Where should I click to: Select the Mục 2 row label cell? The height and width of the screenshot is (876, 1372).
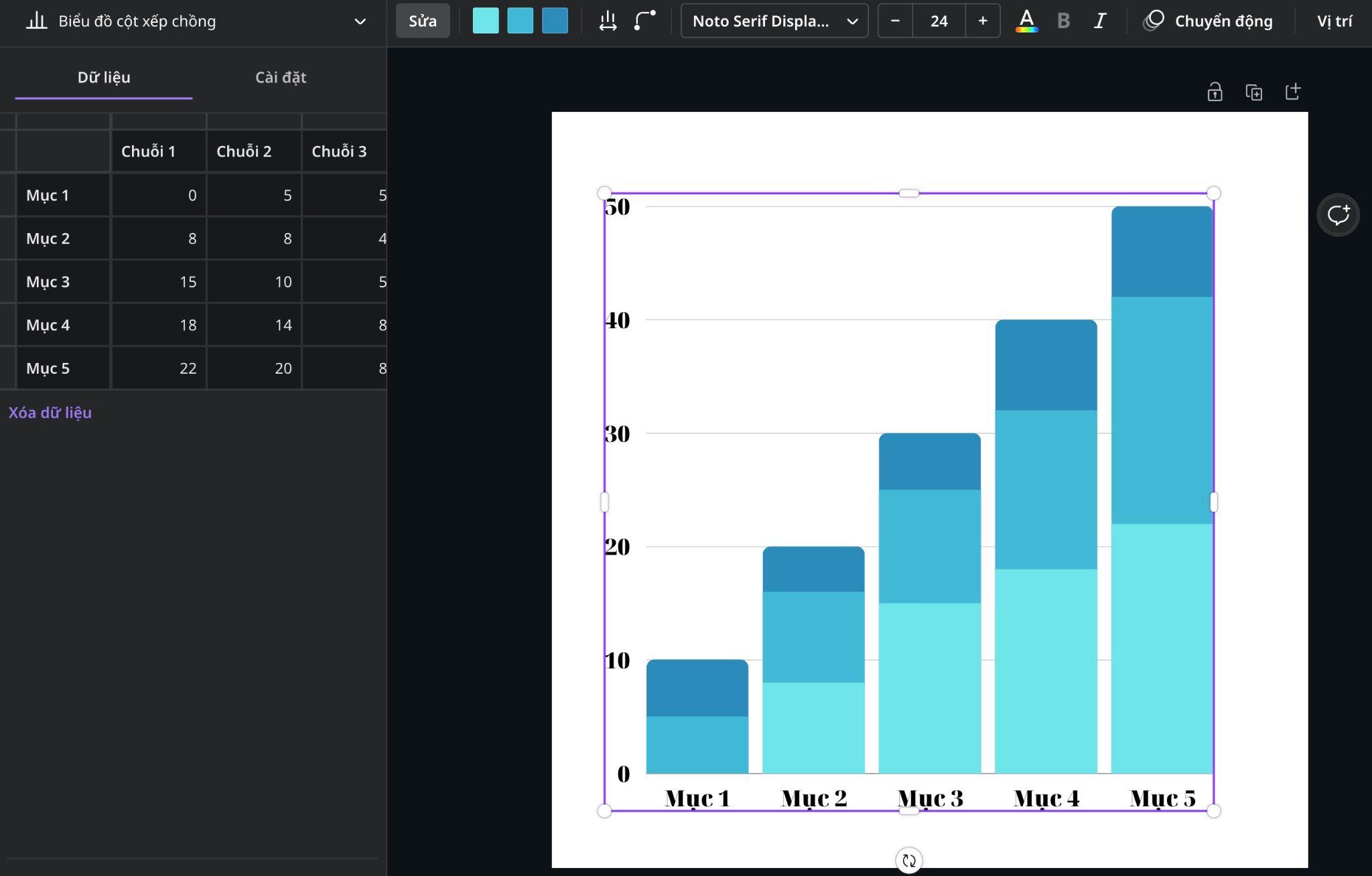tap(63, 238)
